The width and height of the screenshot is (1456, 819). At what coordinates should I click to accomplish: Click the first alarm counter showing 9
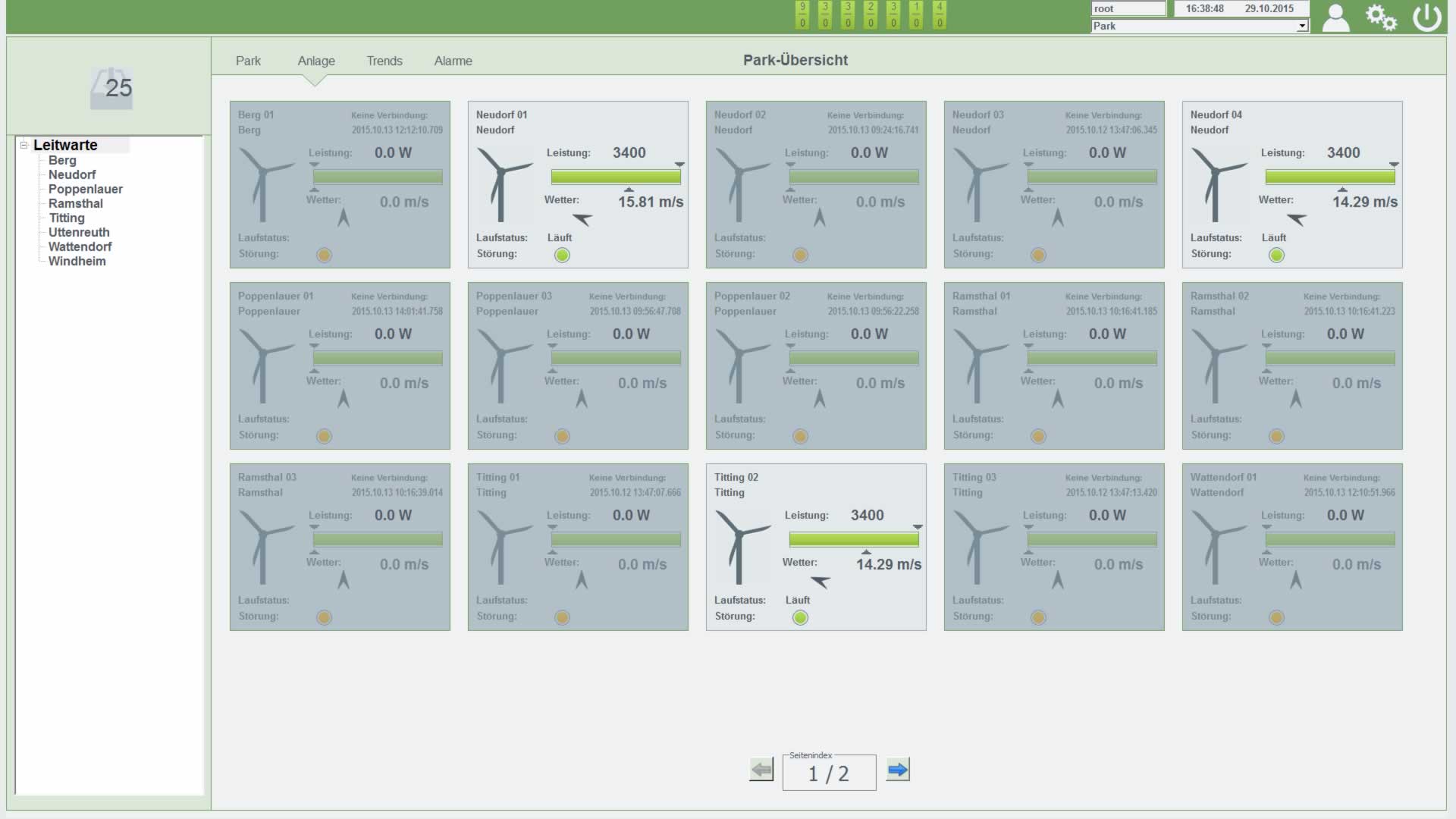[802, 14]
